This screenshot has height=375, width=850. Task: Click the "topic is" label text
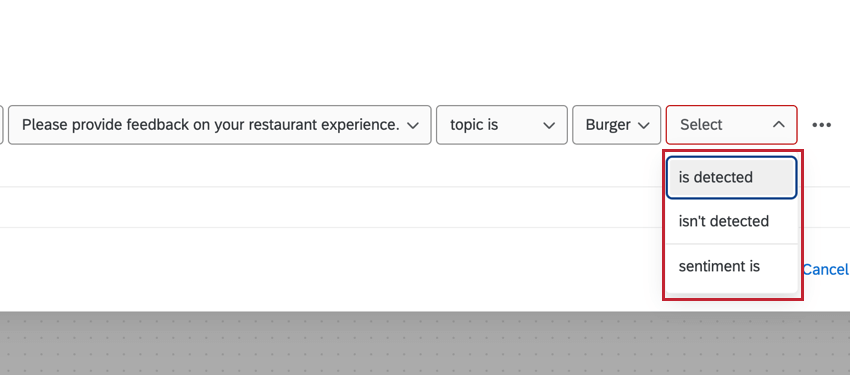pyautogui.click(x=474, y=125)
